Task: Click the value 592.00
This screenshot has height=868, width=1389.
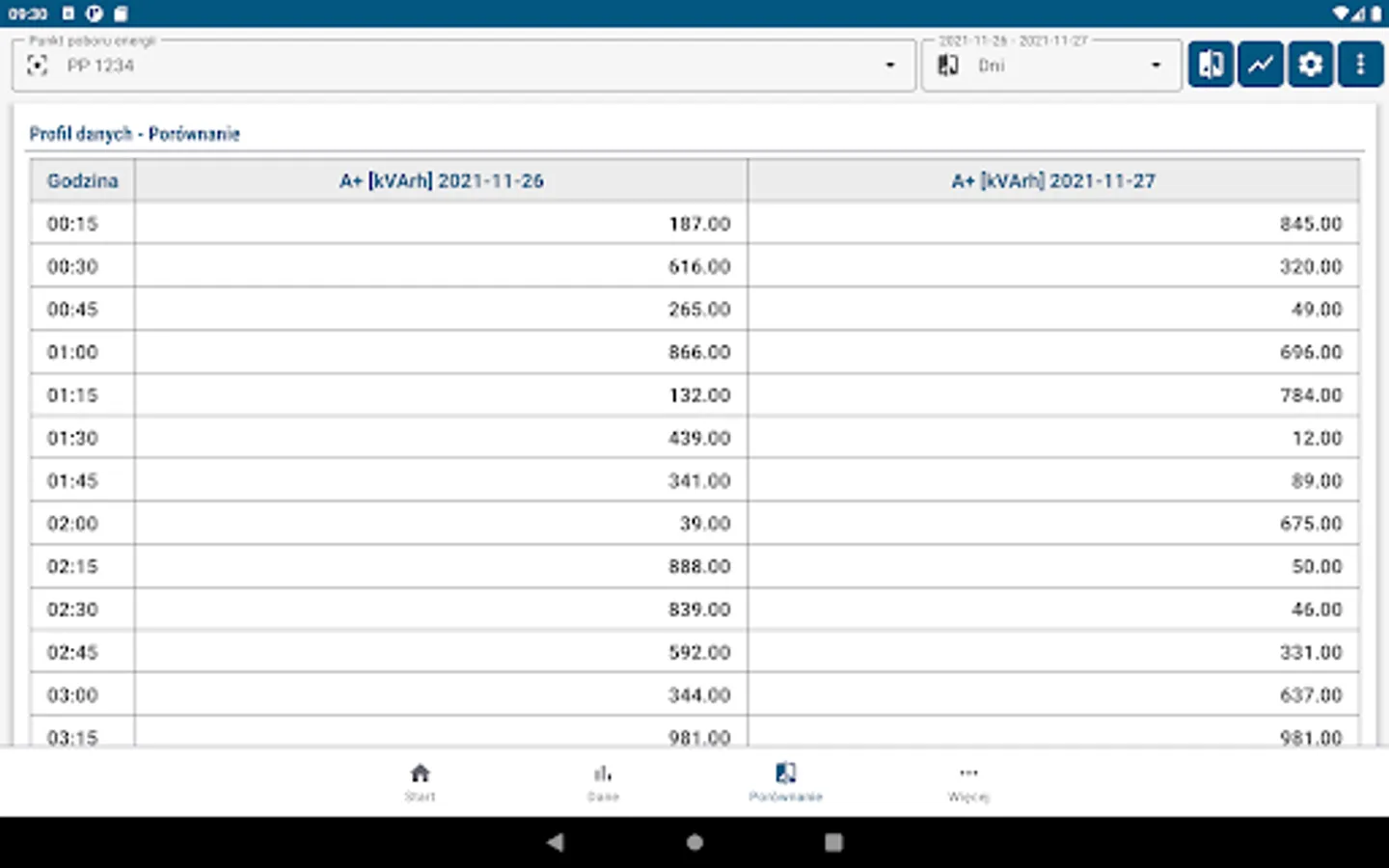Action: point(699,653)
